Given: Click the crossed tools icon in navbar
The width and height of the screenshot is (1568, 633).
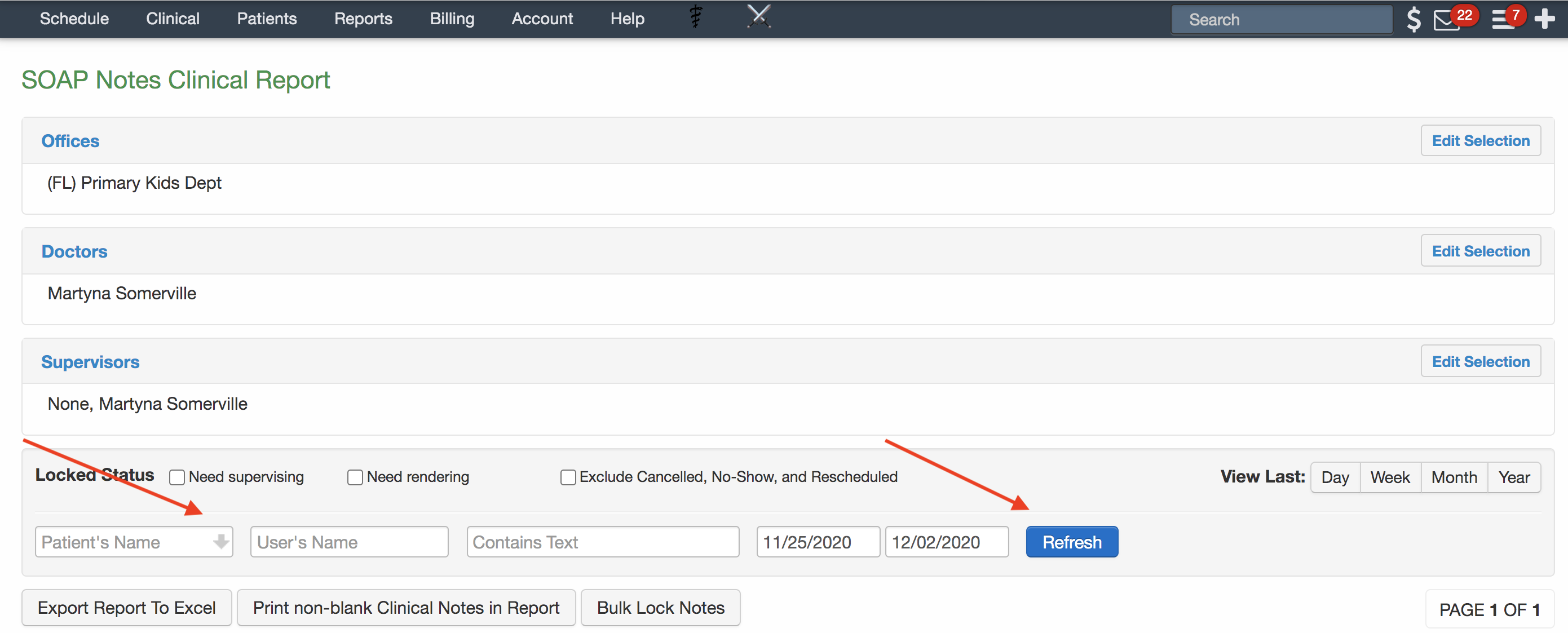Looking at the screenshot, I should click(x=758, y=16).
